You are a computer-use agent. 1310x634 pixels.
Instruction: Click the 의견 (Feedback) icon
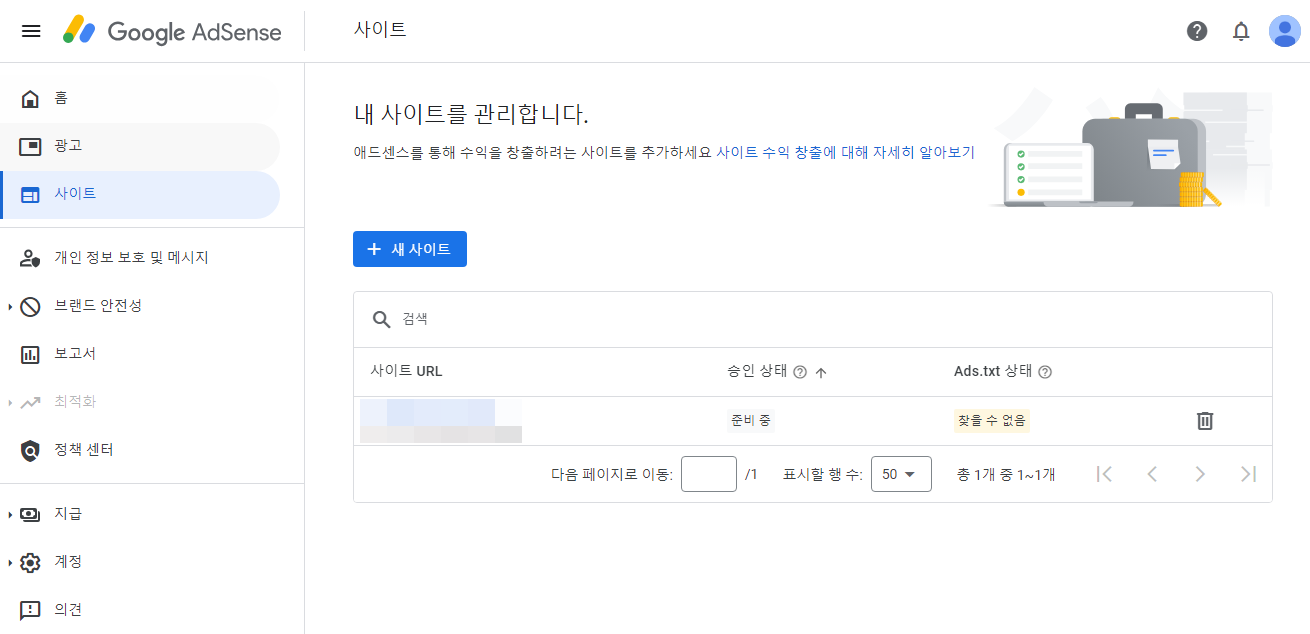29,609
